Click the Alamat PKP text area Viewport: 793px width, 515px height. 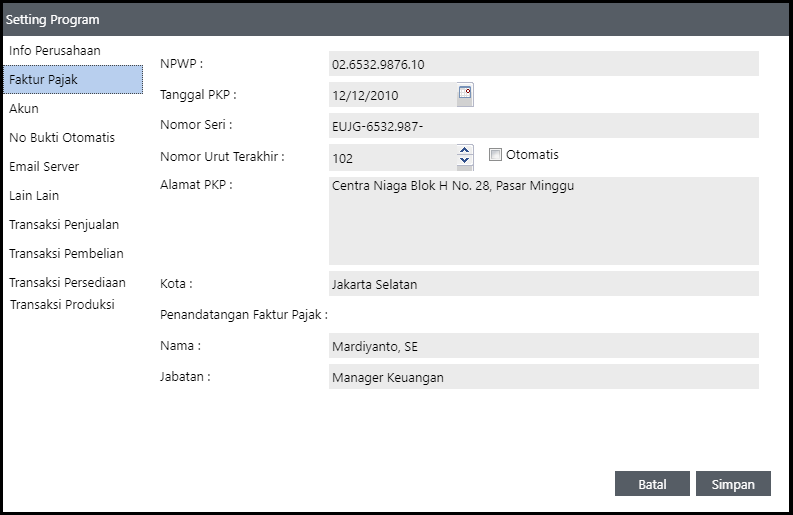[543, 220]
